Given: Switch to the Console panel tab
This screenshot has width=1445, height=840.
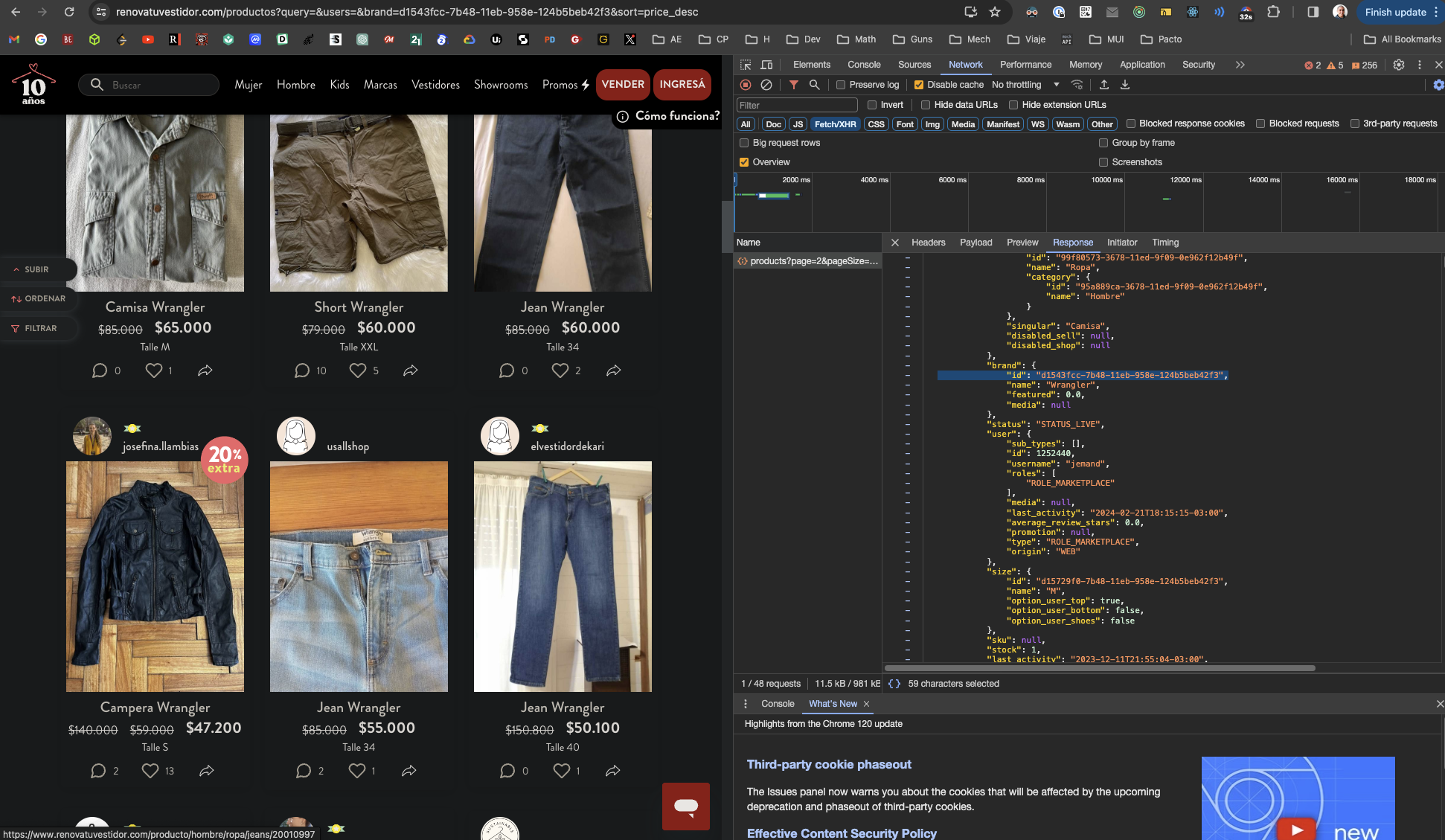Looking at the screenshot, I should (x=864, y=65).
